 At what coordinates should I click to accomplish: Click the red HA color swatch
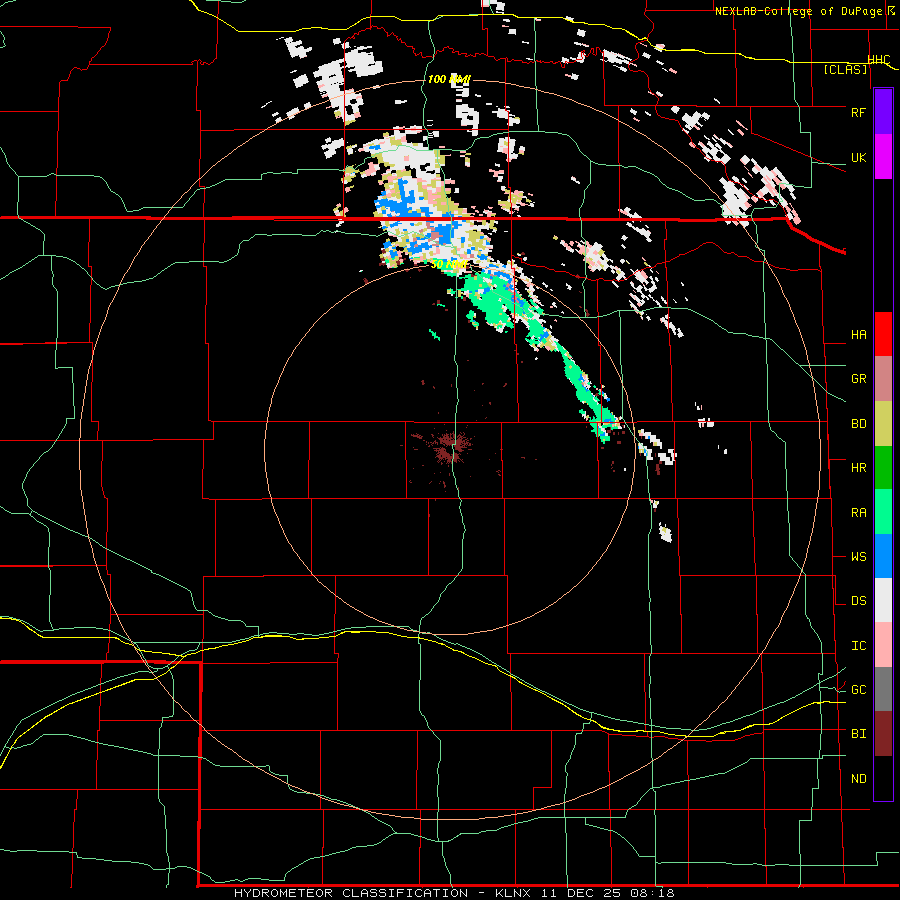[883, 334]
